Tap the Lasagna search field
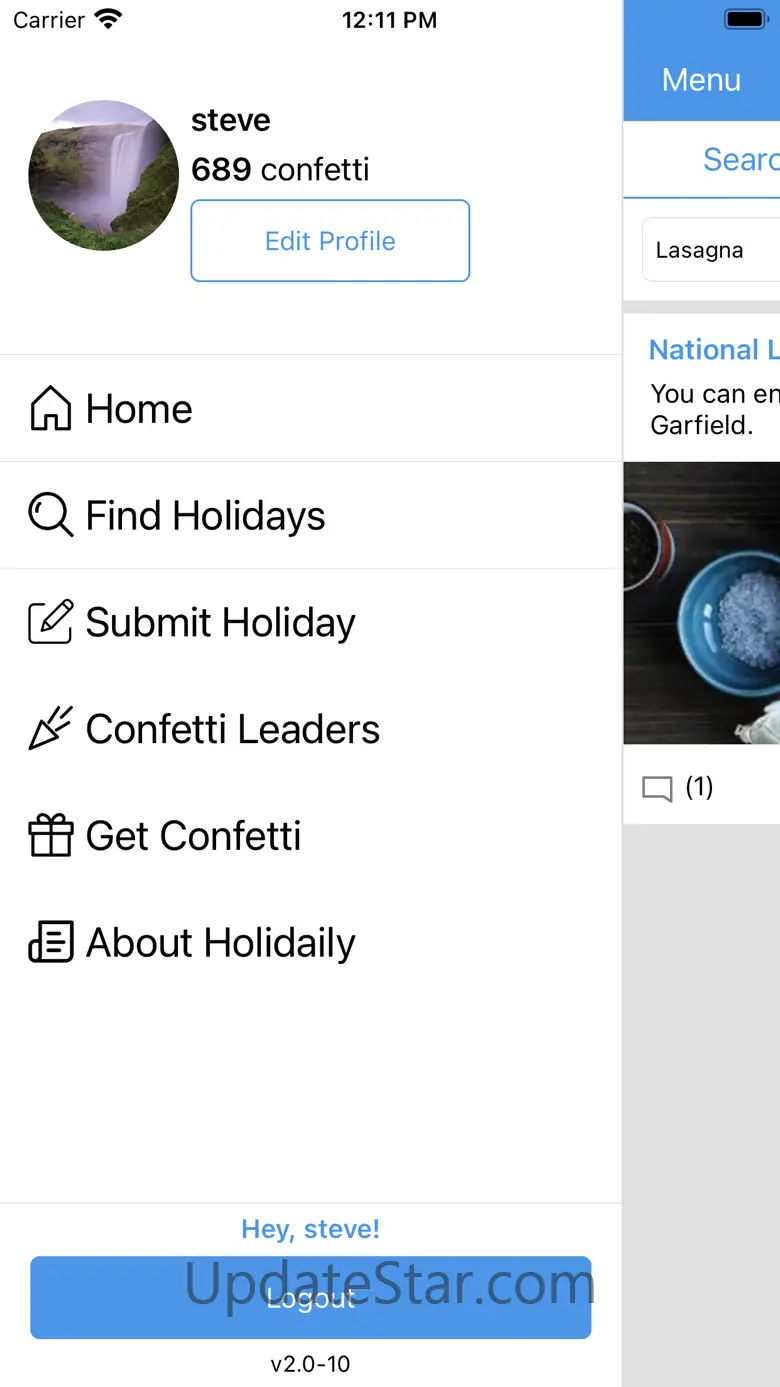 point(712,250)
